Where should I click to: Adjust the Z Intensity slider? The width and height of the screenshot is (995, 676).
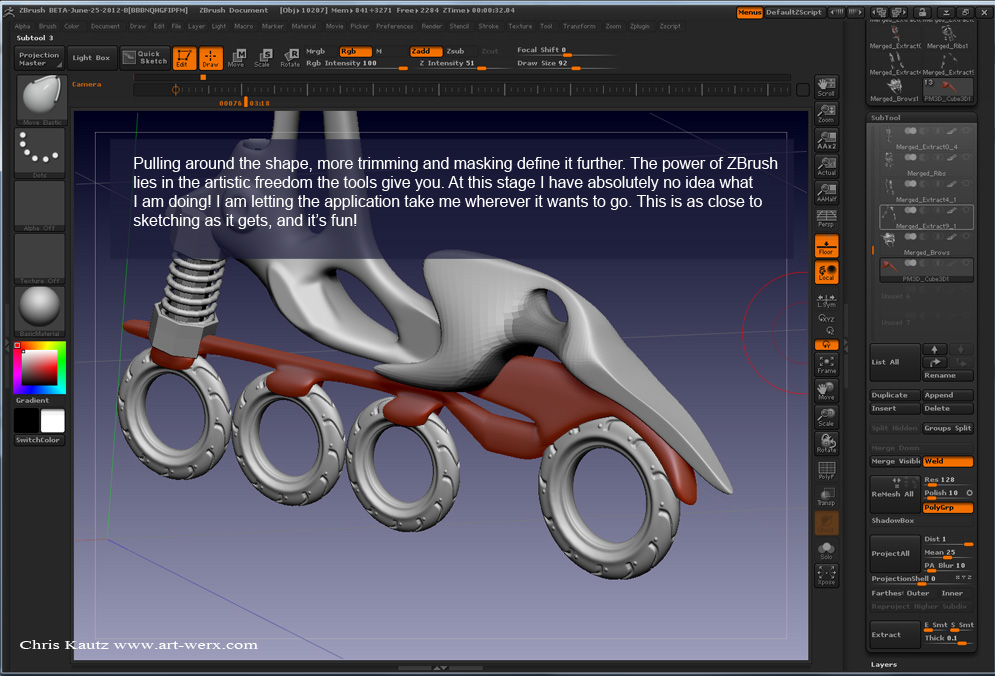coord(463,63)
